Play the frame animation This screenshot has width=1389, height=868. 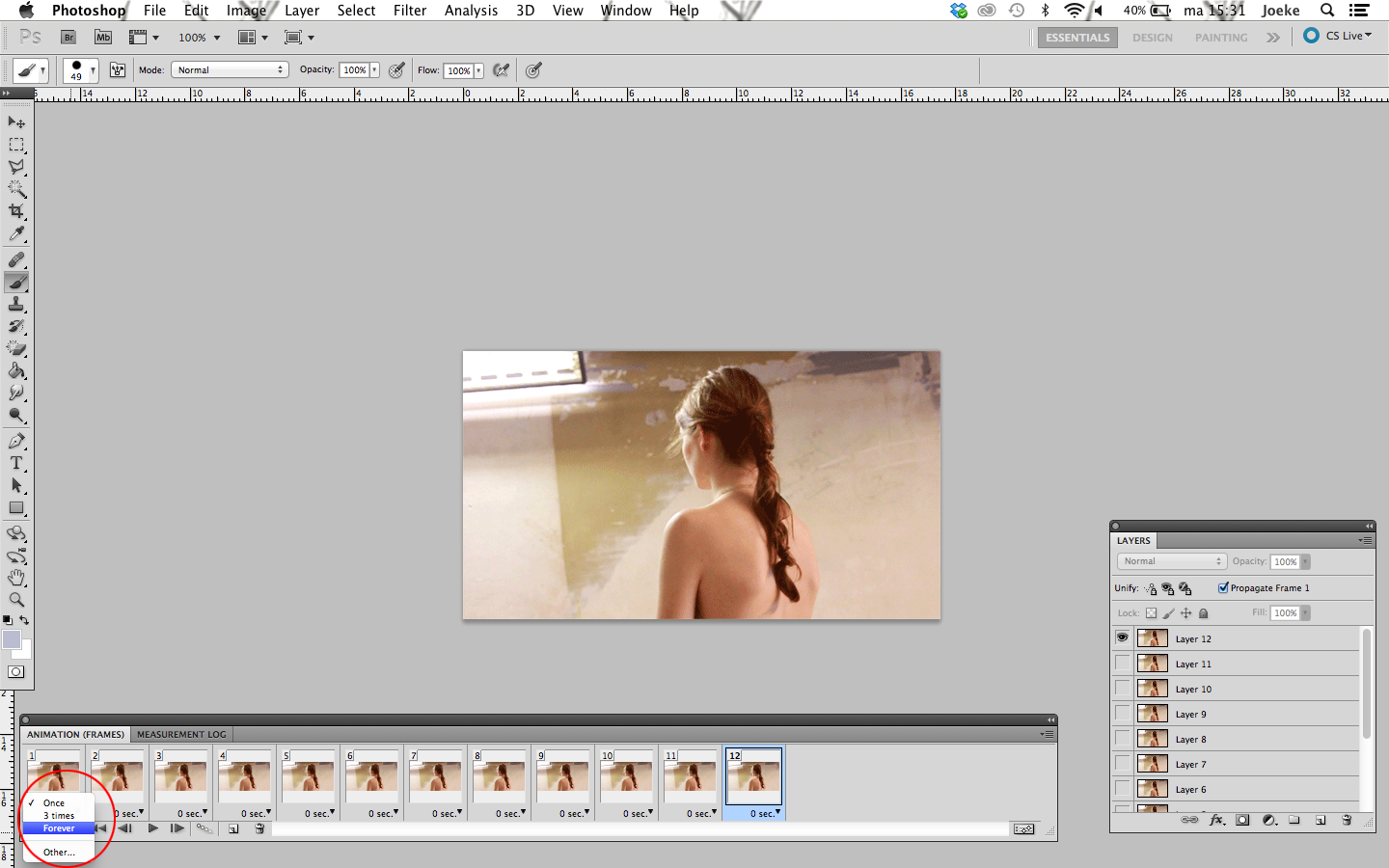pyautogui.click(x=152, y=828)
